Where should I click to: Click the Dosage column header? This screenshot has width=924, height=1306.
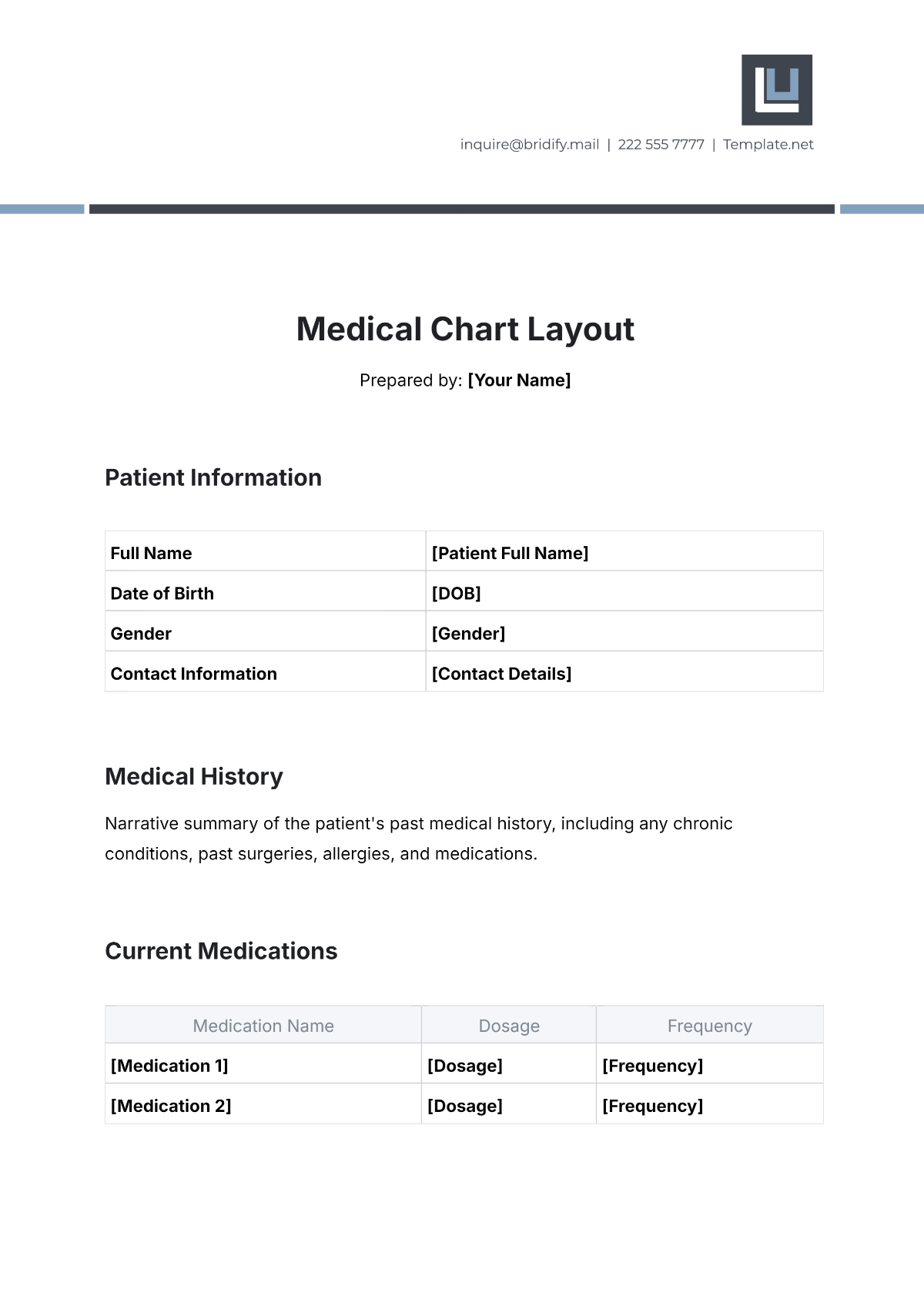[509, 1026]
